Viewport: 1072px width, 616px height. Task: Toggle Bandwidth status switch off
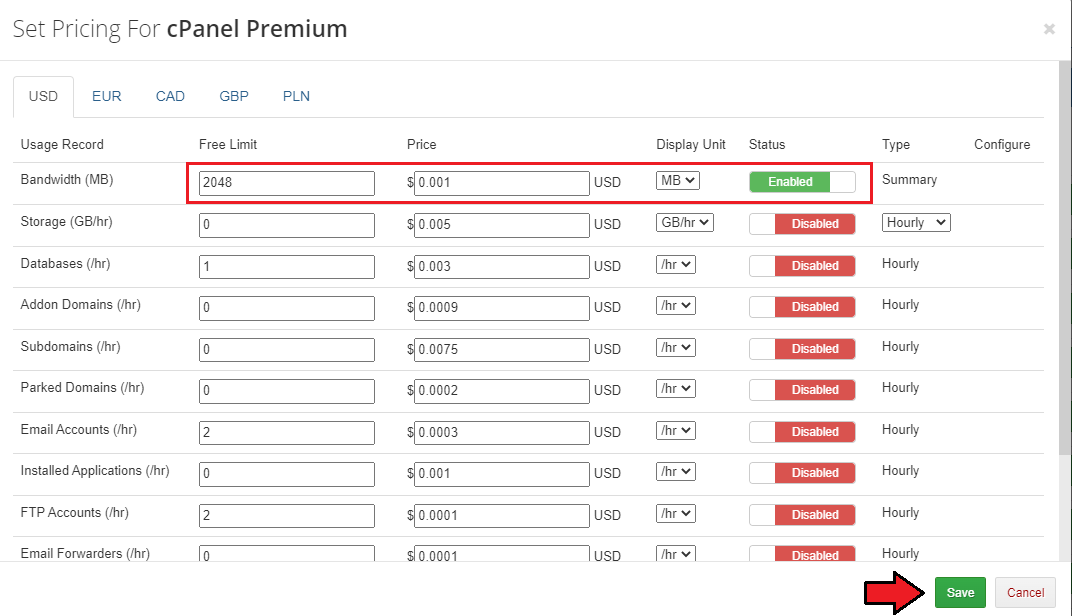click(802, 182)
